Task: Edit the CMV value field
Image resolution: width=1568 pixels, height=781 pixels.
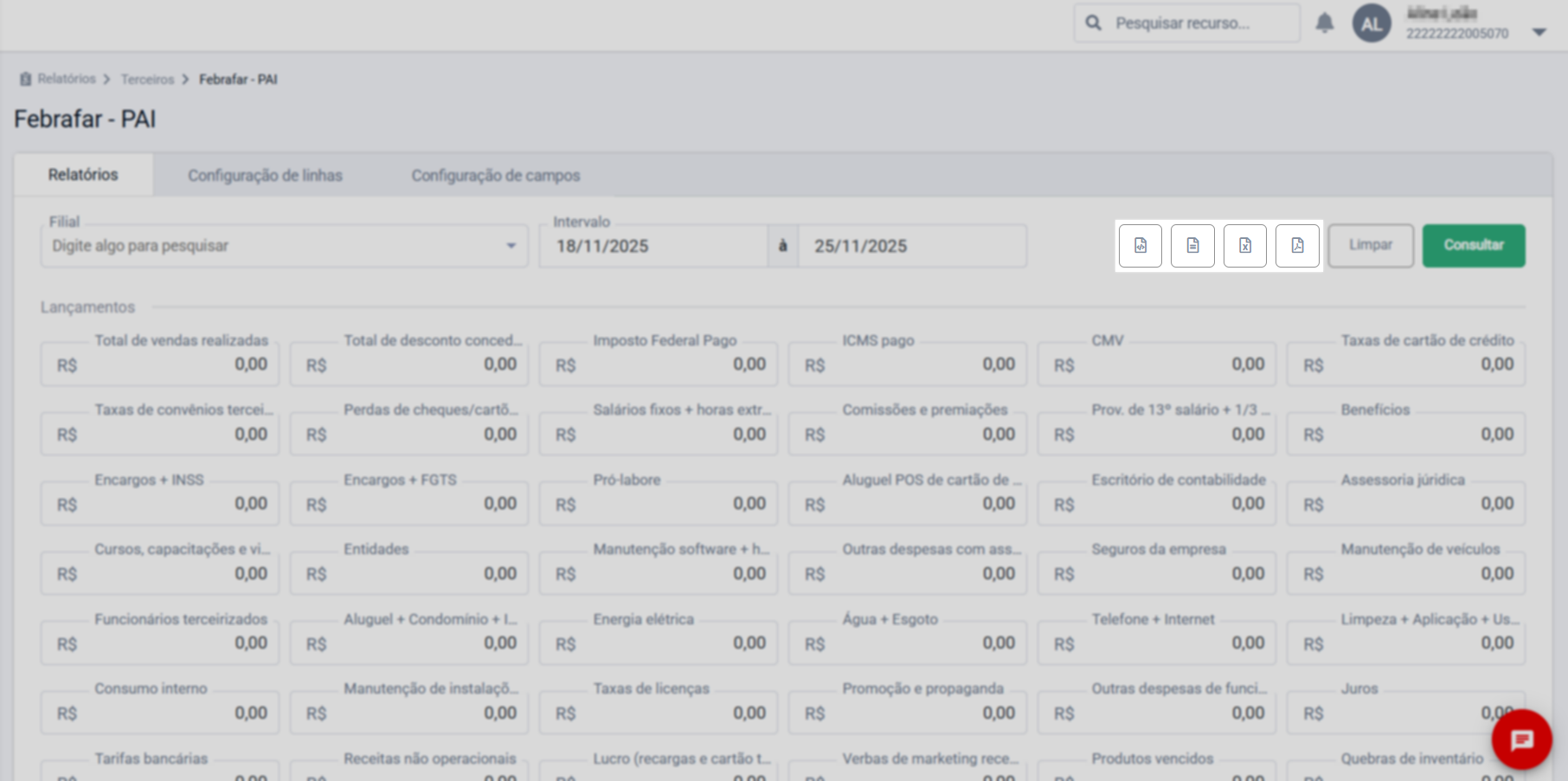Action: 1157,365
